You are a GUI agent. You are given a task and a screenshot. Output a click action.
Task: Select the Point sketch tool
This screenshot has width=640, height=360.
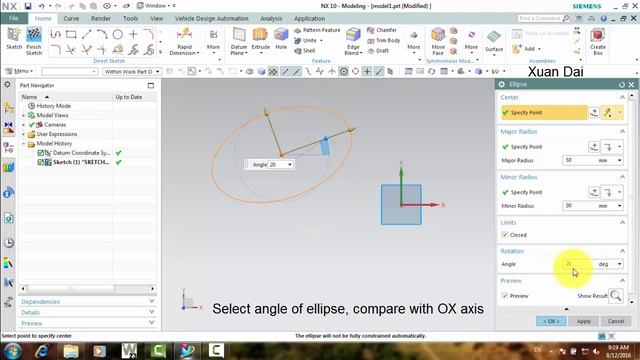pyautogui.click(x=133, y=34)
